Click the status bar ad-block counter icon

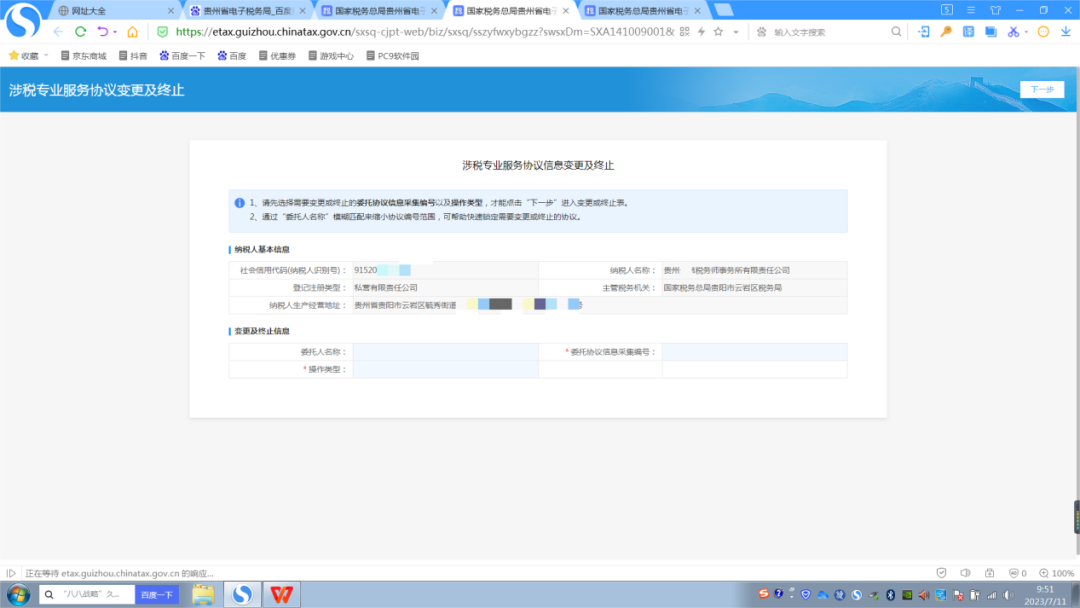(1017, 573)
